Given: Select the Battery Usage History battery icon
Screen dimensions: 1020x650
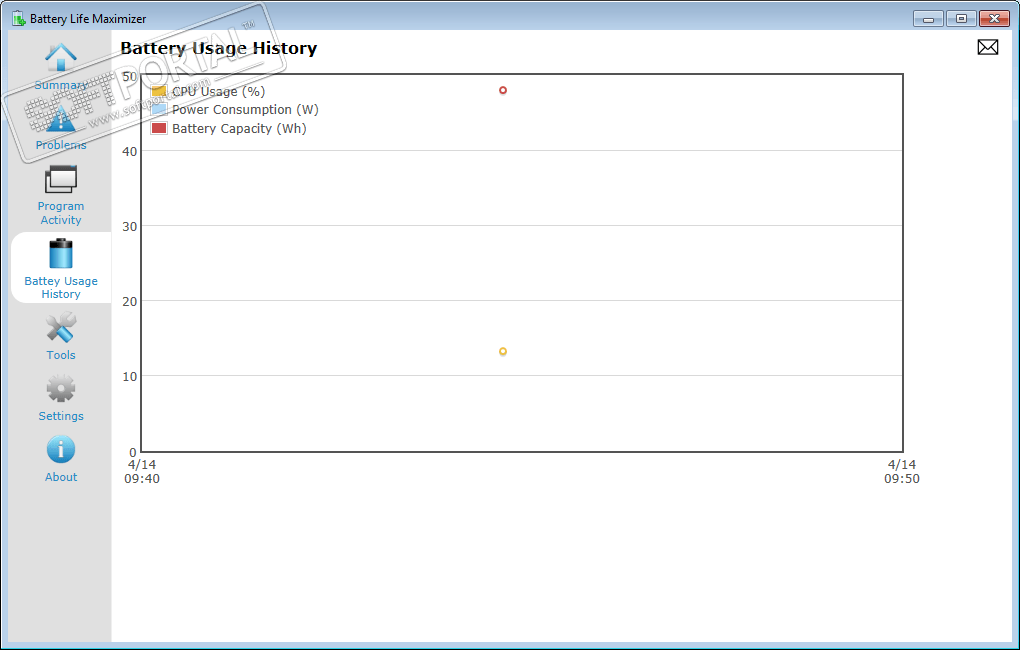Looking at the screenshot, I should tap(60, 254).
